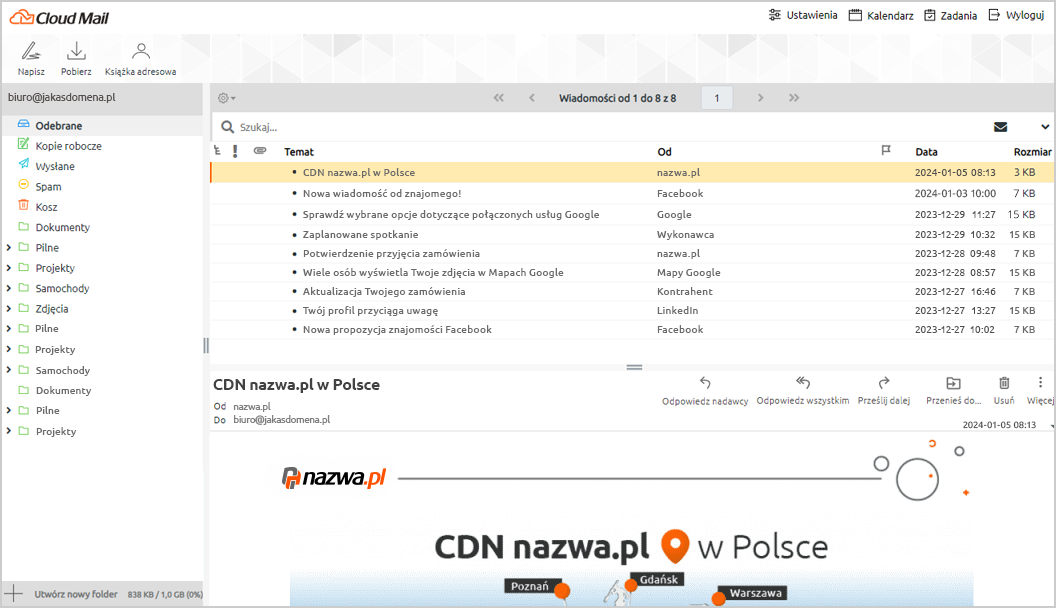Screen dimensions: 1056x608
Task: Delete the message with Usuń
Action: click(x=1003, y=391)
